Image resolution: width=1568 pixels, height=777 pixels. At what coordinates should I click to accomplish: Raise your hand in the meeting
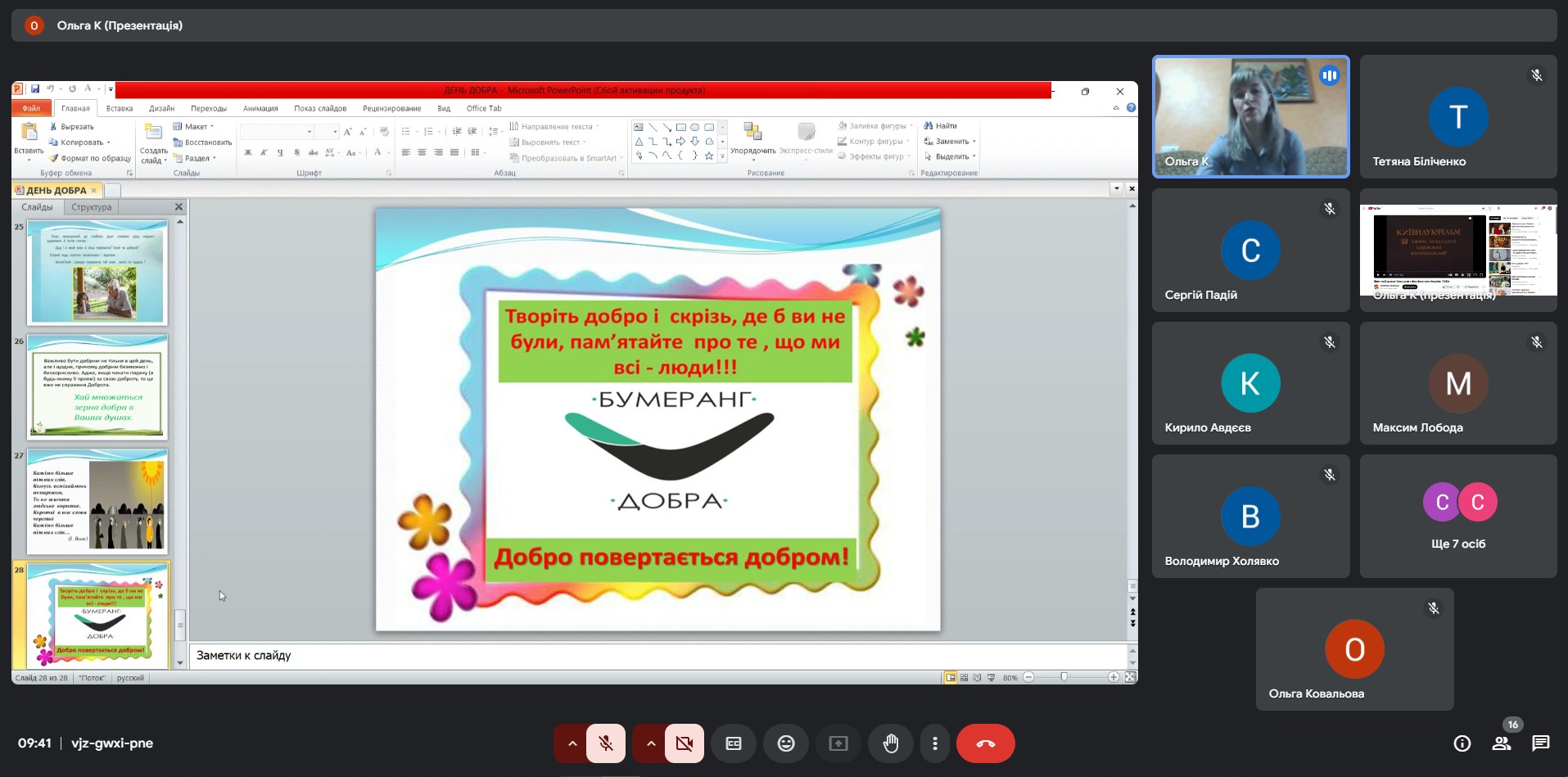click(891, 743)
